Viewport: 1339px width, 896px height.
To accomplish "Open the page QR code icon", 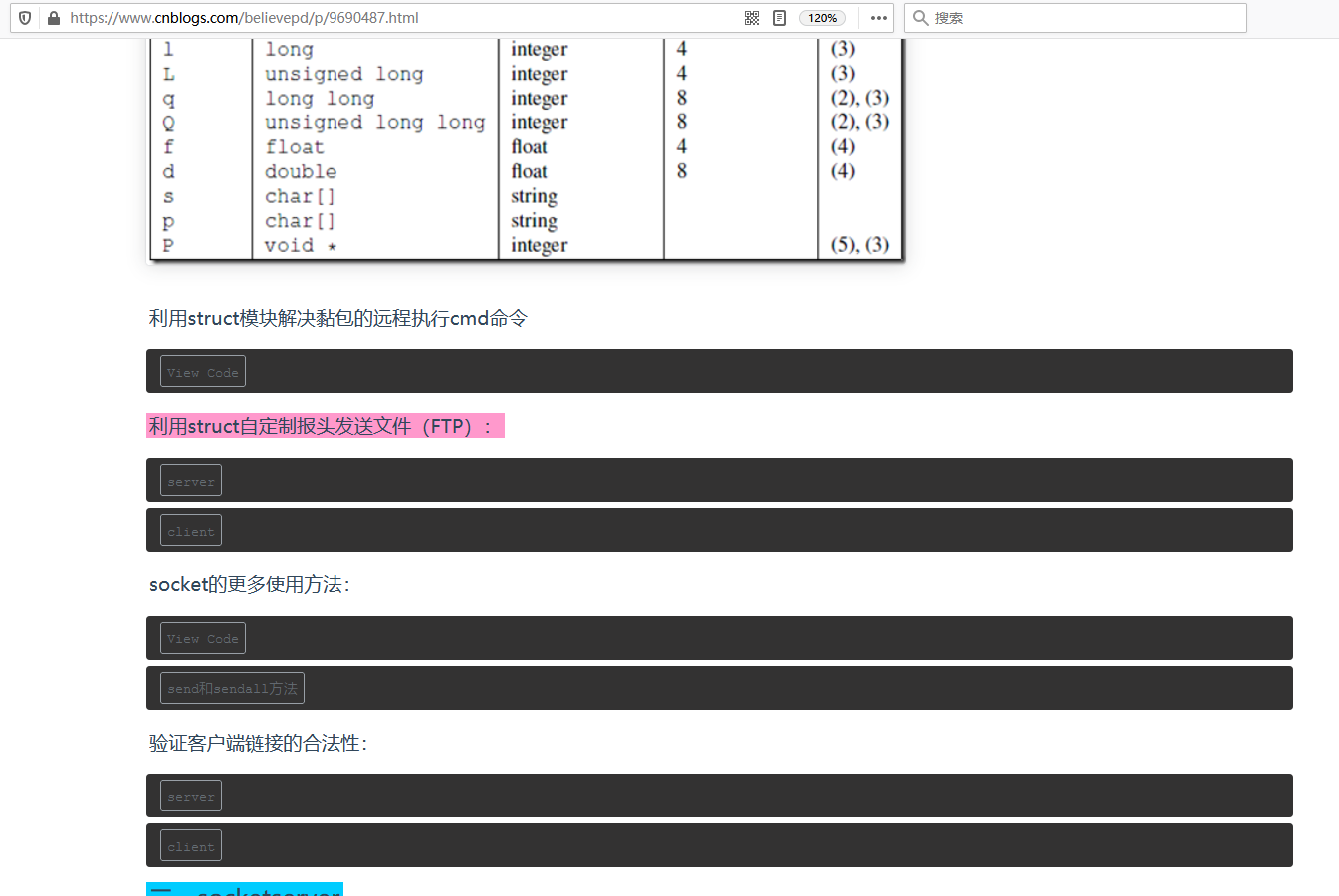I will coord(752,18).
